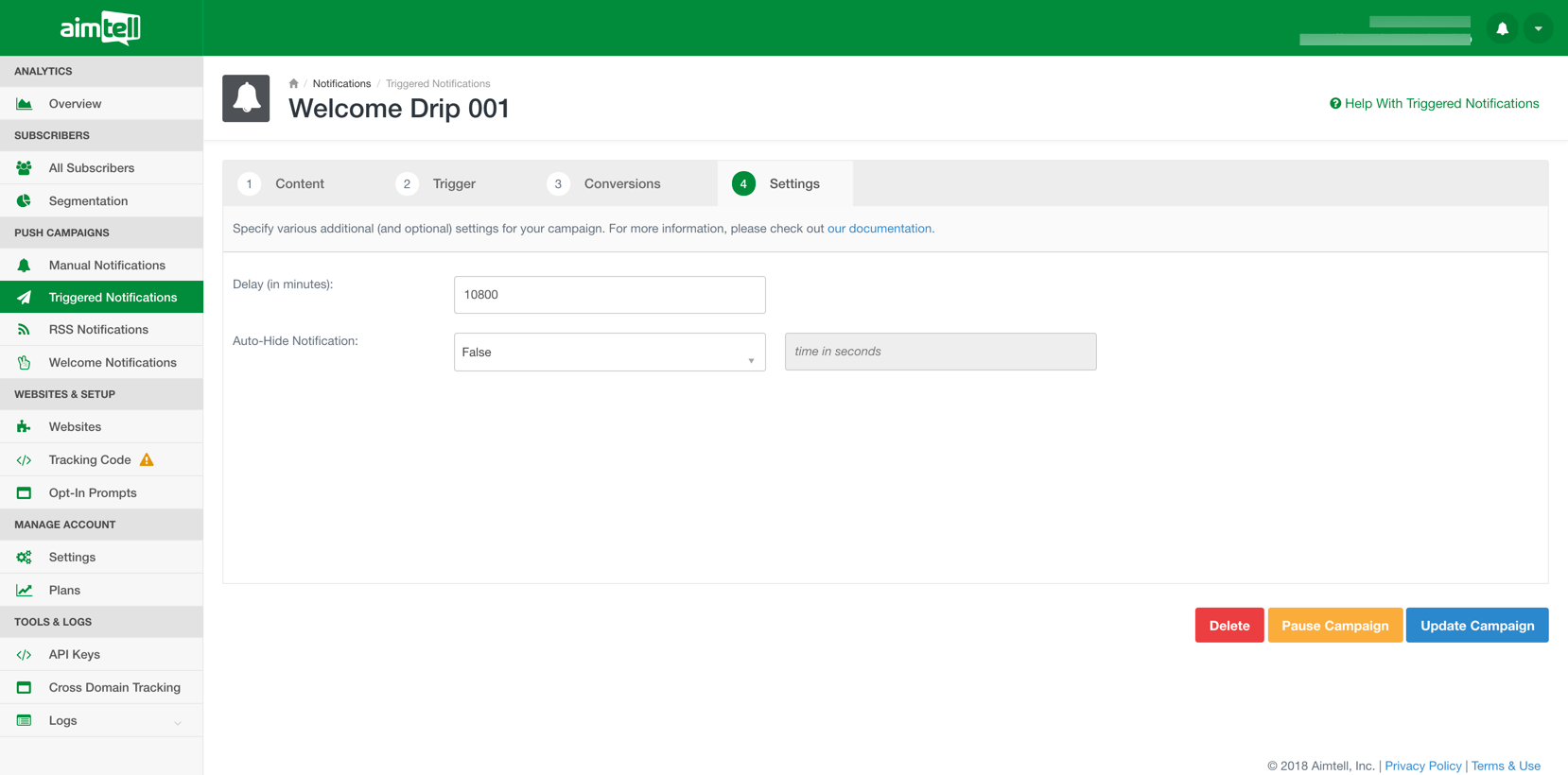The height and width of the screenshot is (775, 1568).
Task: Open Segmentation in the sidebar
Action: [101, 201]
